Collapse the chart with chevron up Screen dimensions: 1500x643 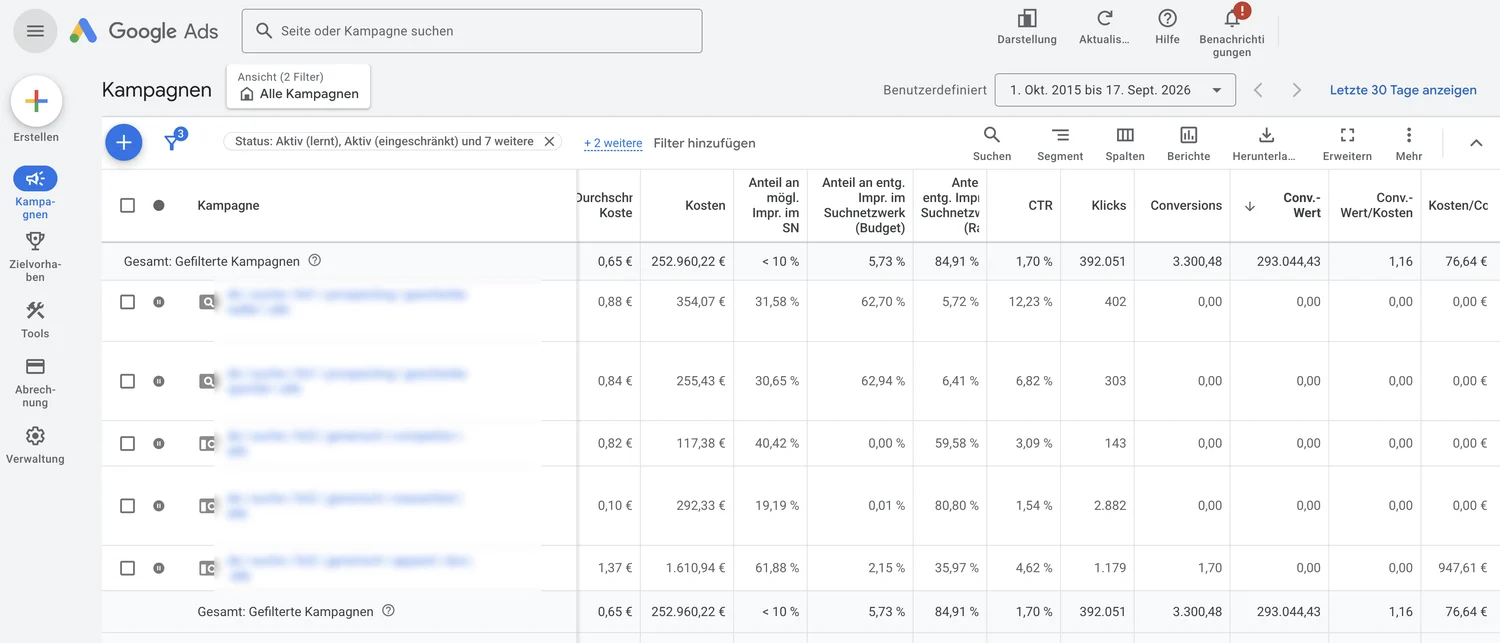tap(1476, 143)
